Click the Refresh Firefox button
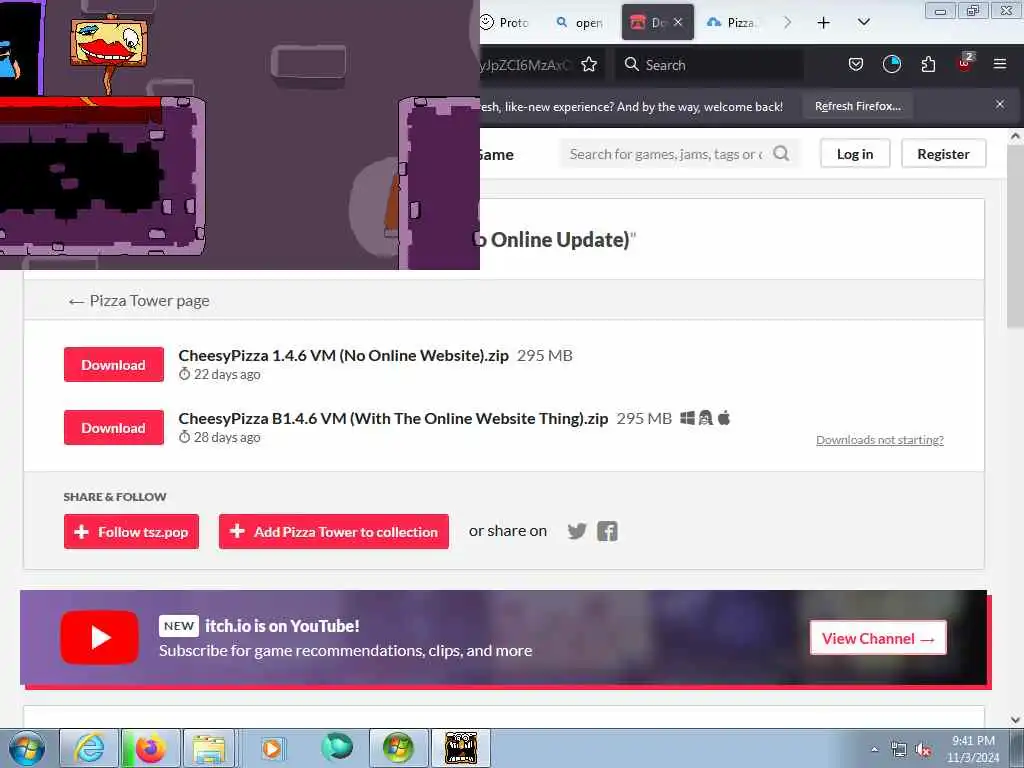1024x768 pixels. [857, 106]
